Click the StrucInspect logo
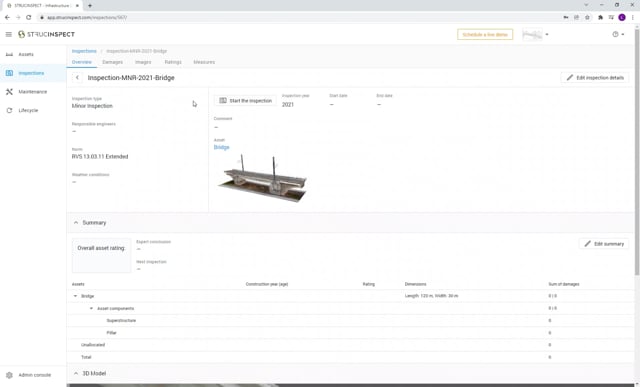The width and height of the screenshot is (640, 387). point(47,34)
